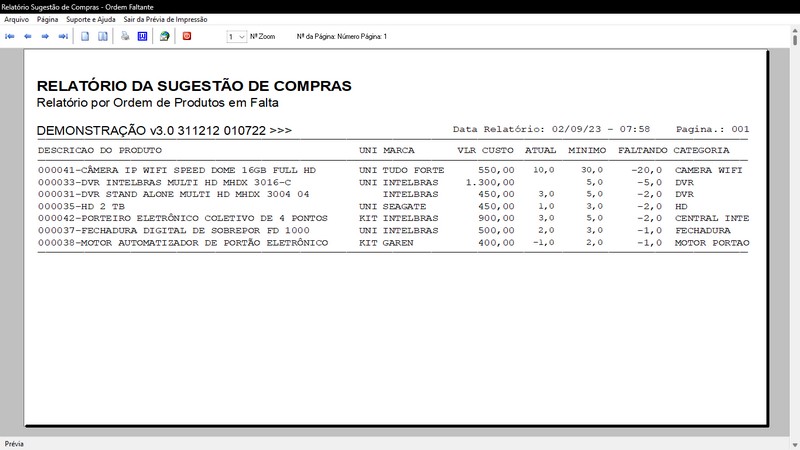The width and height of the screenshot is (800, 450).
Task: Click the blue save/export icon
Action: click(142, 36)
